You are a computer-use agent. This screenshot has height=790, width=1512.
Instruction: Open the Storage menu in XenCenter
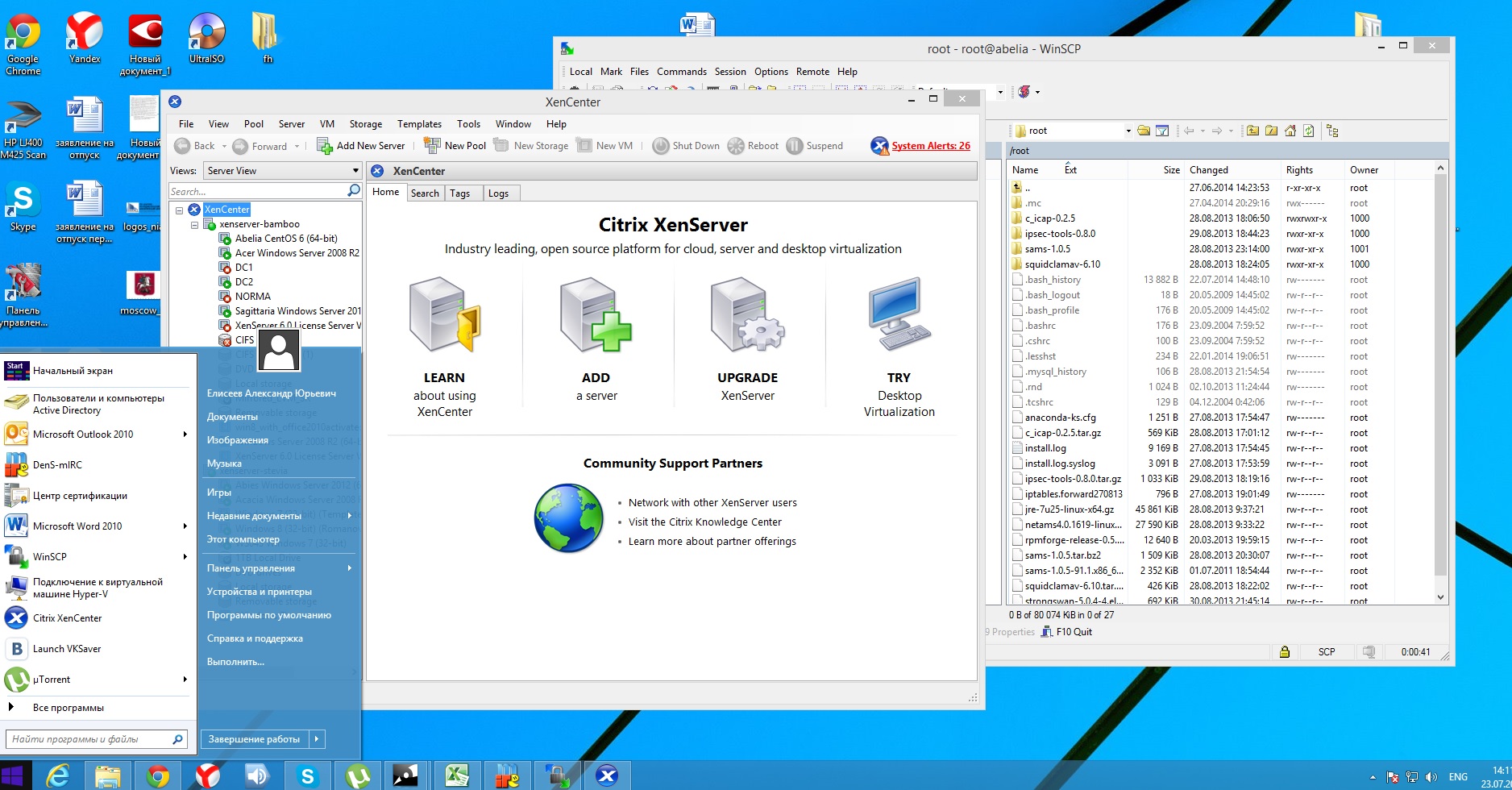coord(365,124)
